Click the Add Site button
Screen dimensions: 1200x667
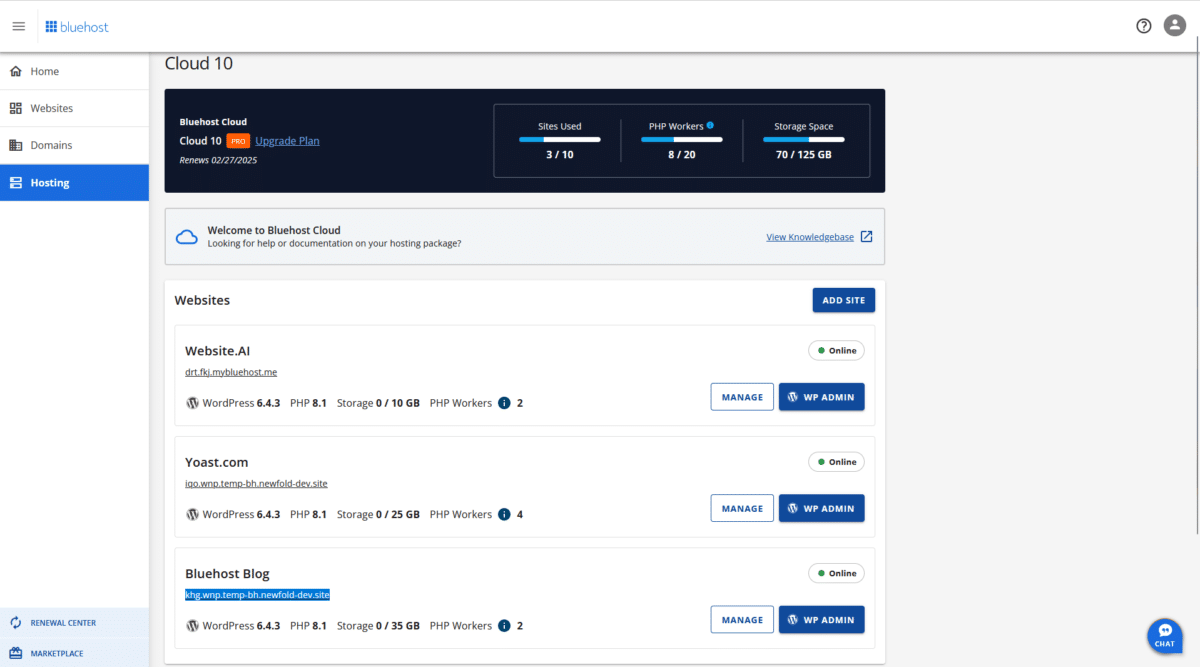coord(843,300)
